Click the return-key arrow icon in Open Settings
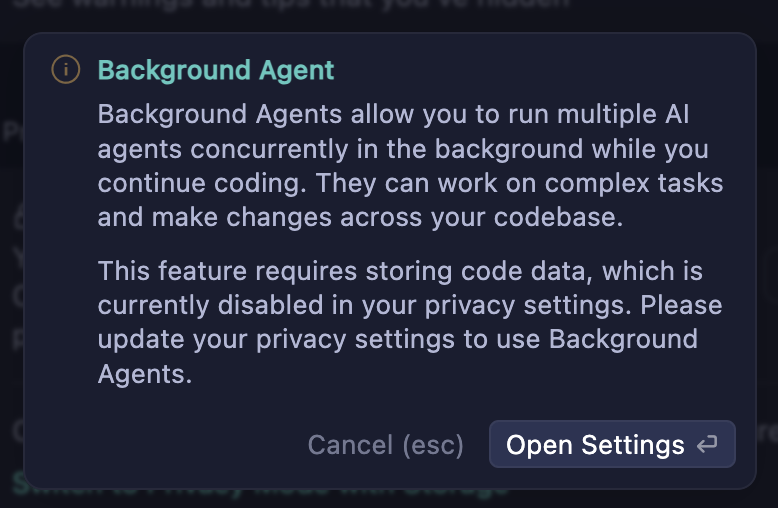The width and height of the screenshot is (778, 508). pos(707,444)
